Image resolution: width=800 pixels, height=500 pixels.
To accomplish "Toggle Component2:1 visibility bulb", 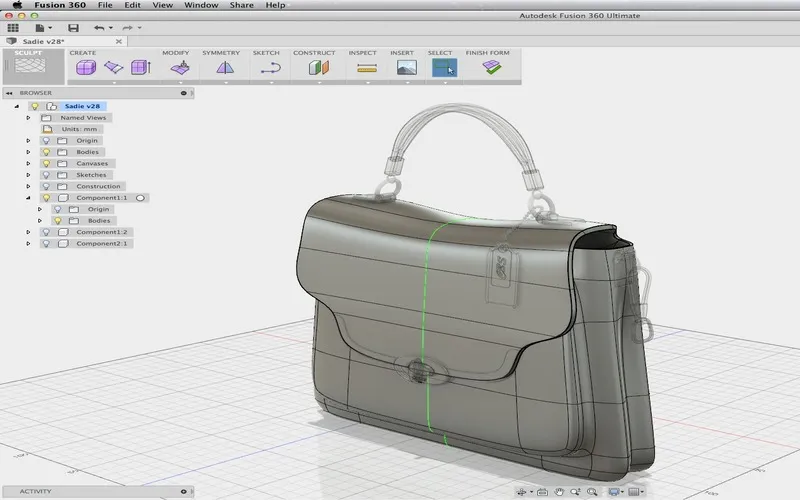I will pyautogui.click(x=46, y=243).
